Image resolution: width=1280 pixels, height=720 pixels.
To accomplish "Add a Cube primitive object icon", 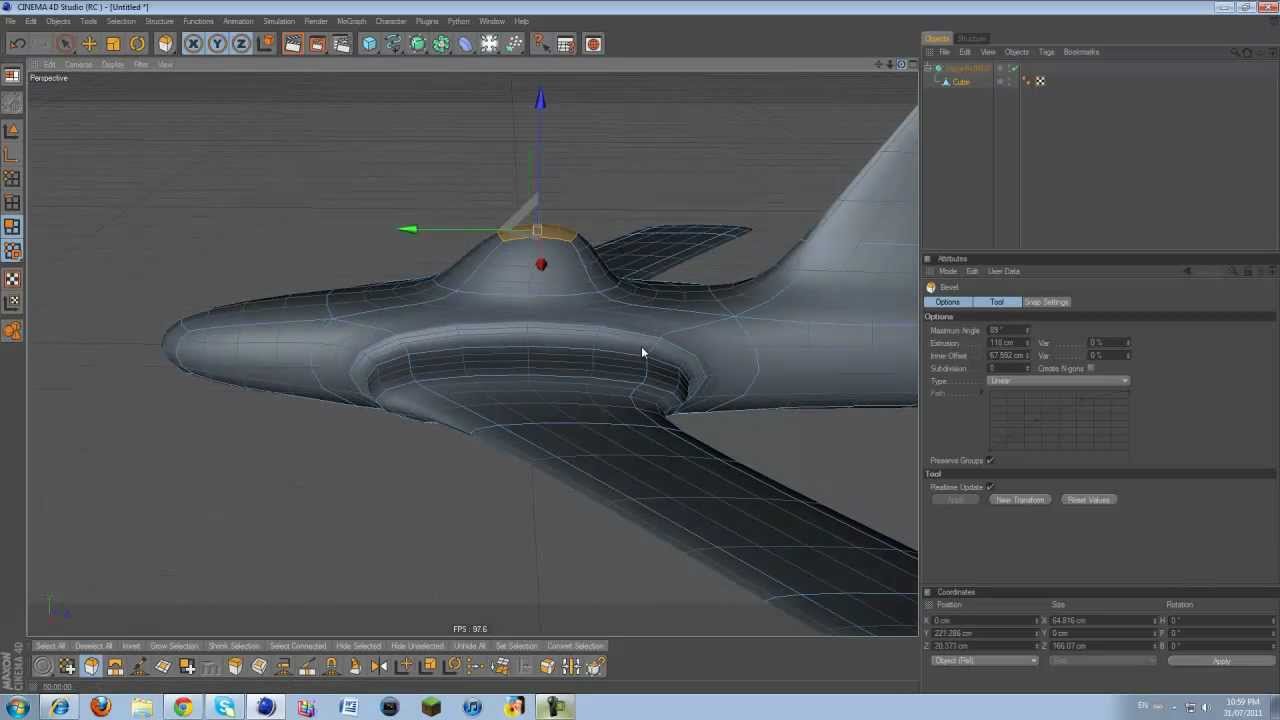I will [x=369, y=44].
